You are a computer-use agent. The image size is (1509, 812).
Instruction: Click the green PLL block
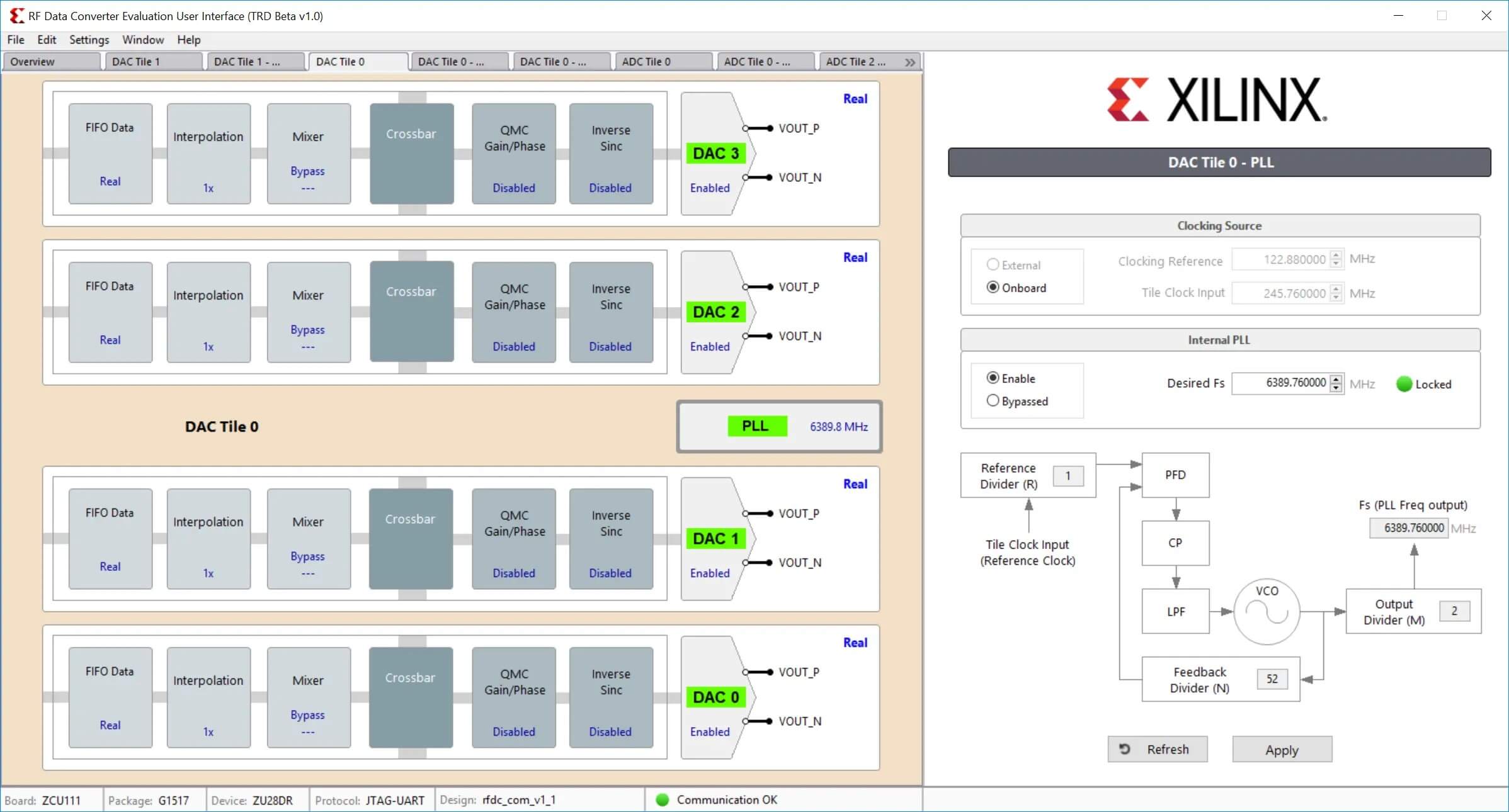pos(756,426)
